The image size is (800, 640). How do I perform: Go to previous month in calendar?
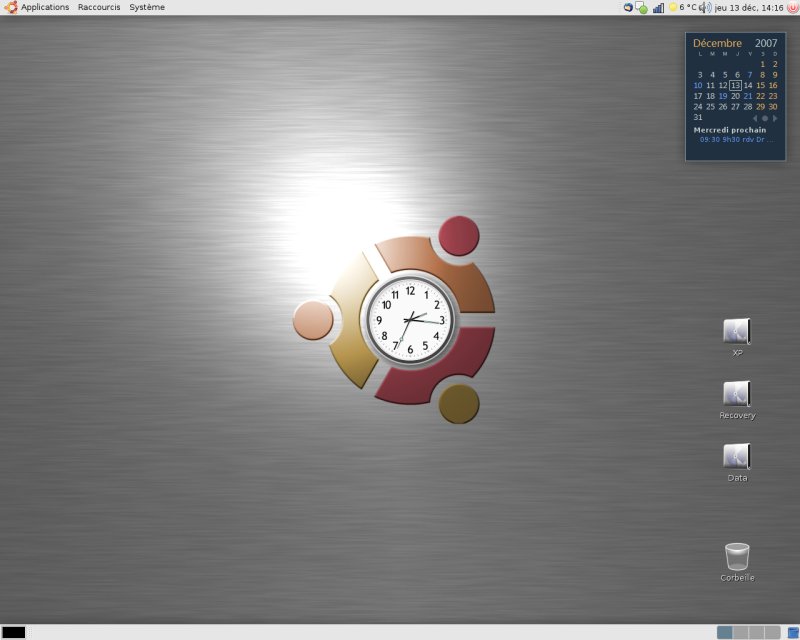click(x=755, y=118)
